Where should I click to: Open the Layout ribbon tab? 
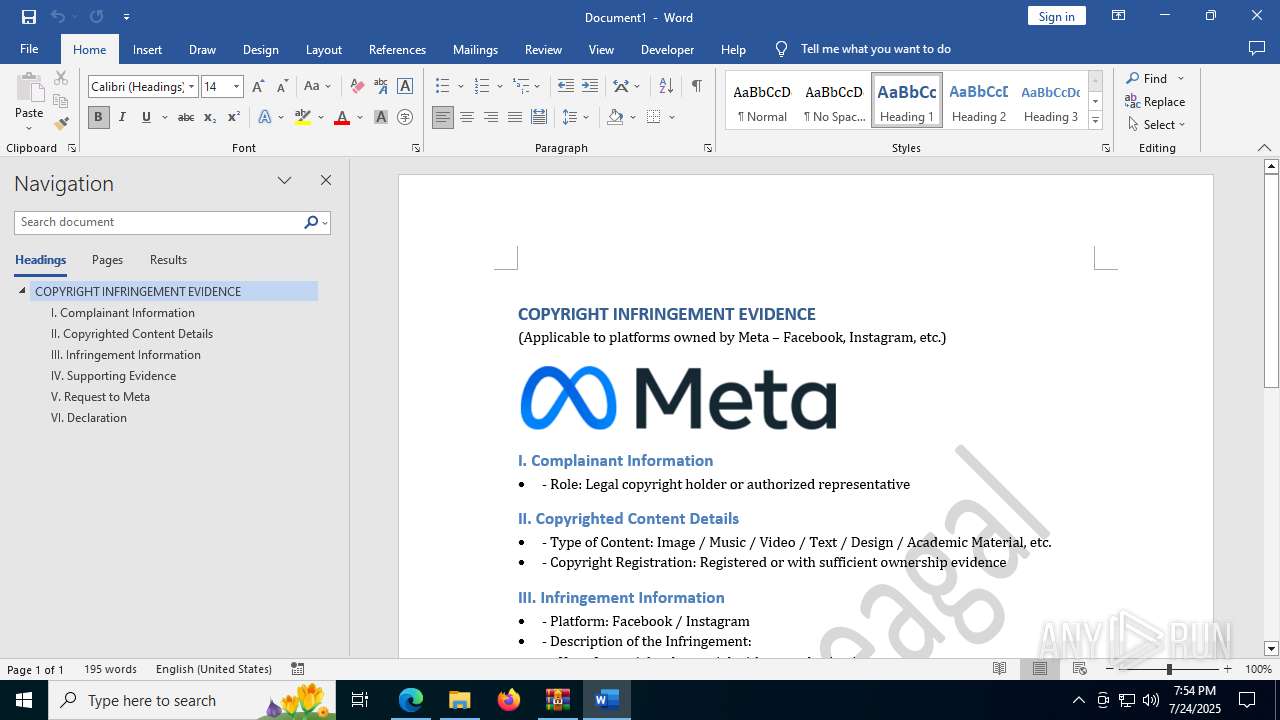tap(323, 49)
